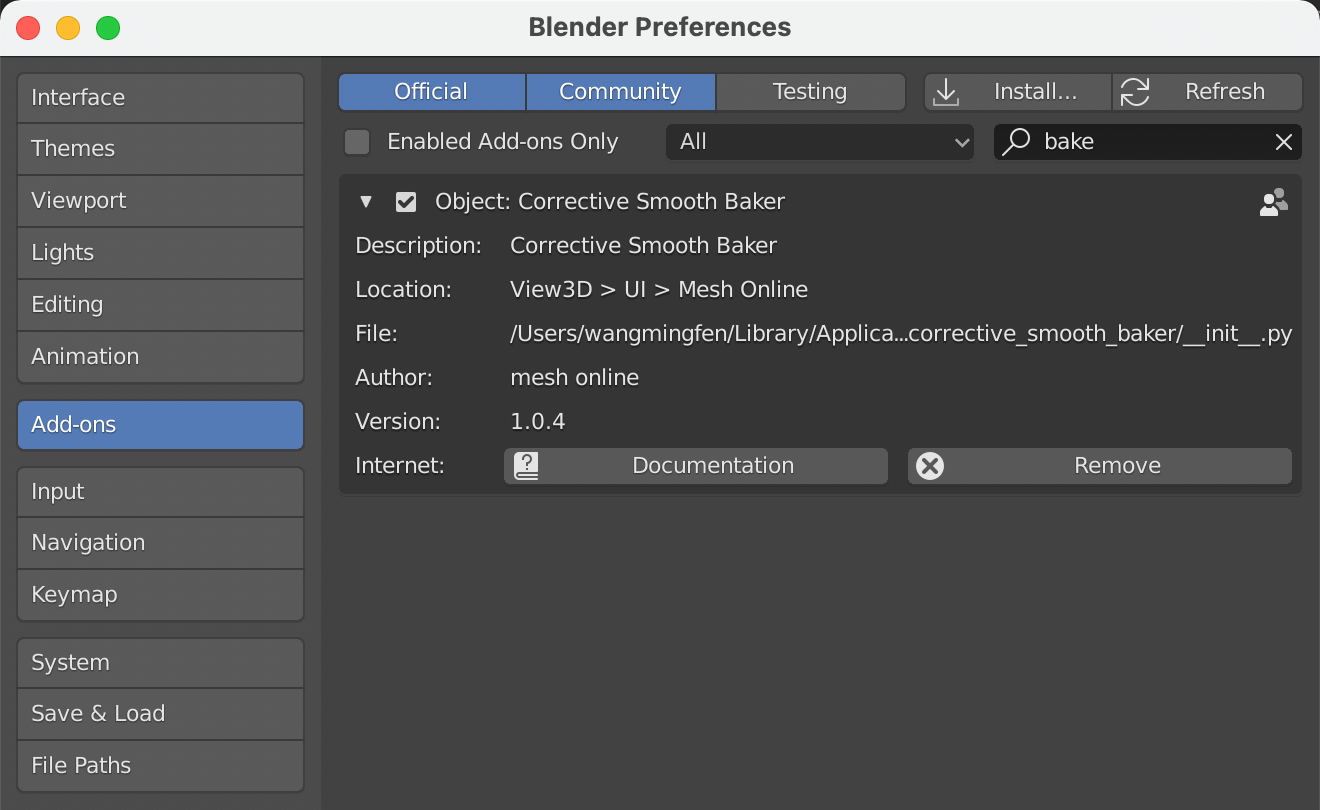Image resolution: width=1320 pixels, height=810 pixels.
Task: Toggle the Official add-ons filter
Action: (431, 92)
